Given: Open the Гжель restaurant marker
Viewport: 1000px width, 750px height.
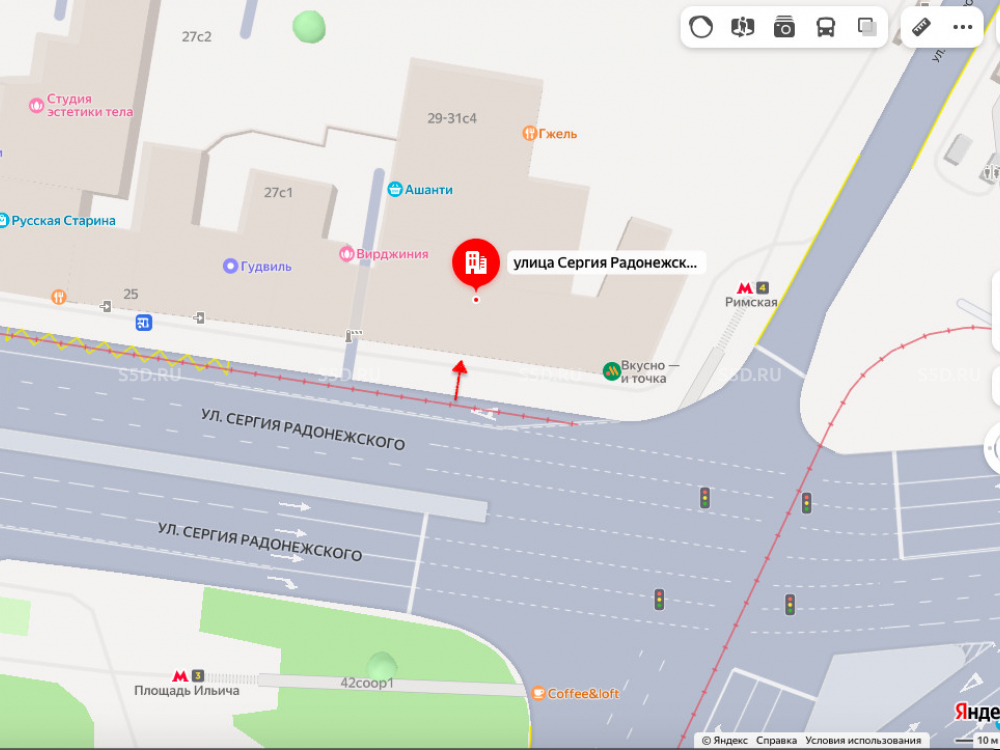Looking at the screenshot, I should pyautogui.click(x=550, y=133).
